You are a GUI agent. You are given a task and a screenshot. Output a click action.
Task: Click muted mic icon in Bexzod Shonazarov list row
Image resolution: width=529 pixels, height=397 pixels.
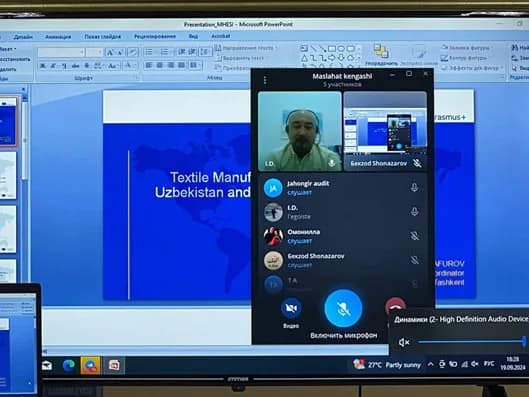(x=415, y=260)
